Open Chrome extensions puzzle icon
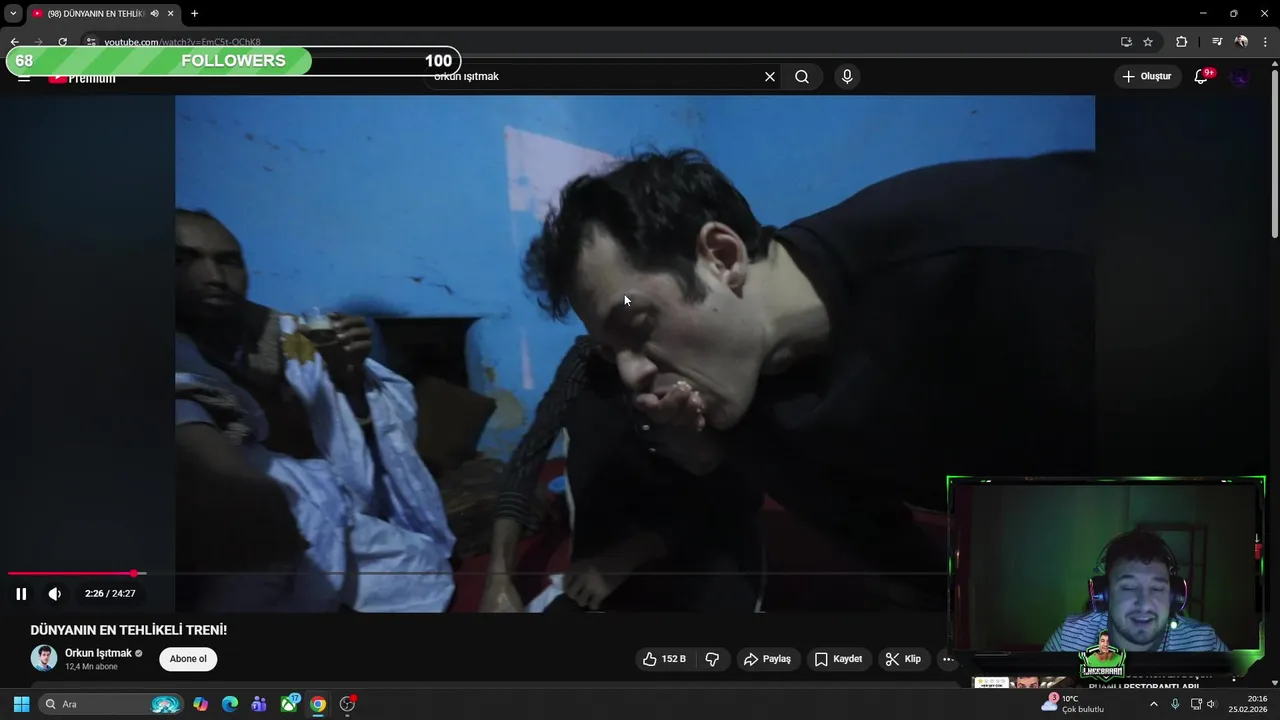Screen dimensions: 1280x720 [x=1181, y=42]
